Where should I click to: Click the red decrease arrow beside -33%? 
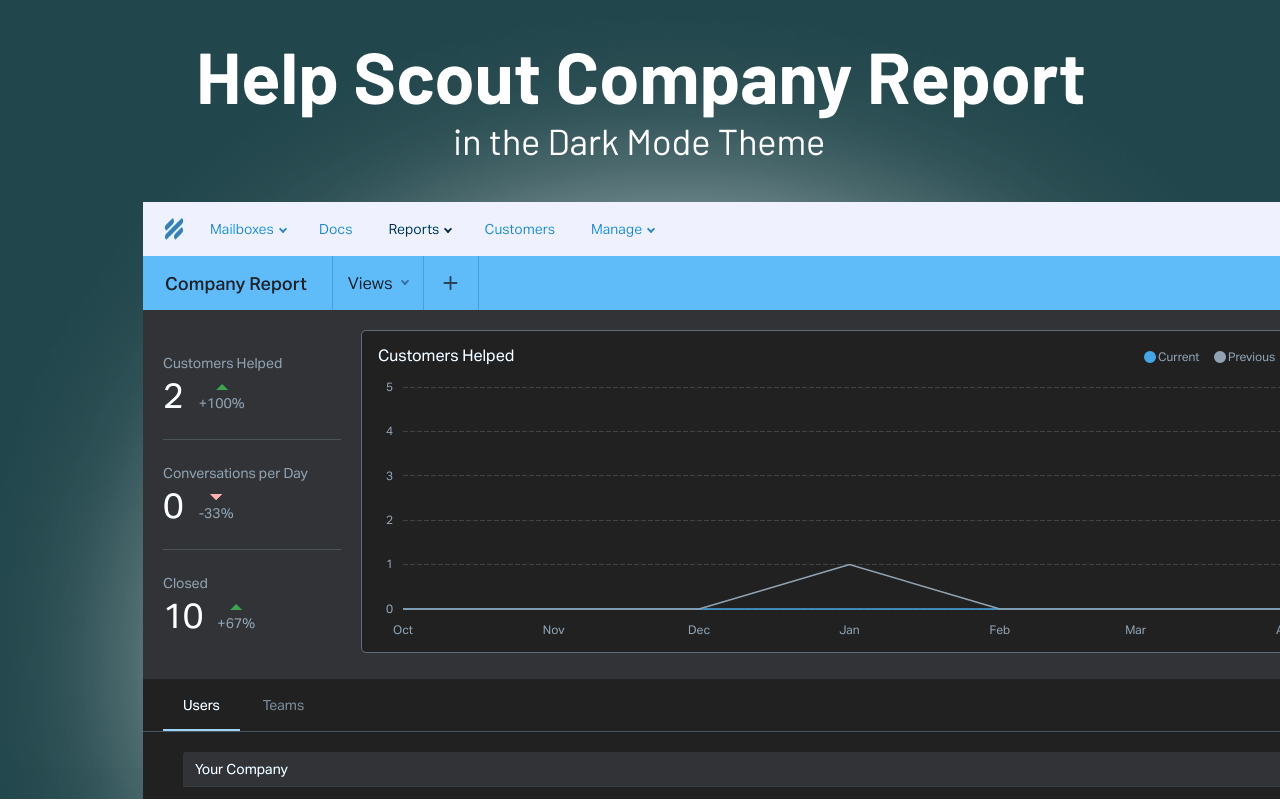click(214, 498)
